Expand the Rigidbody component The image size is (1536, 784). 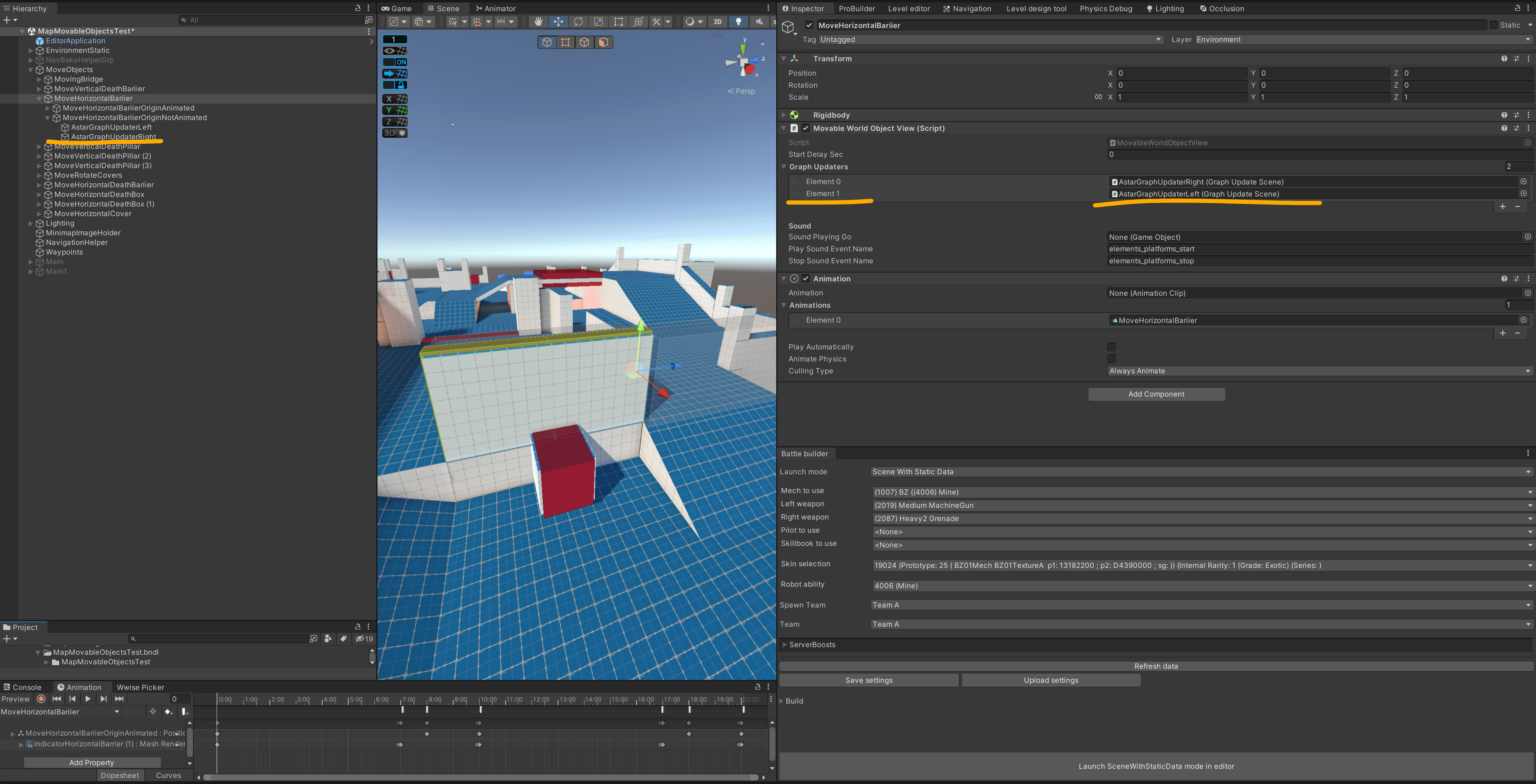tap(783, 115)
